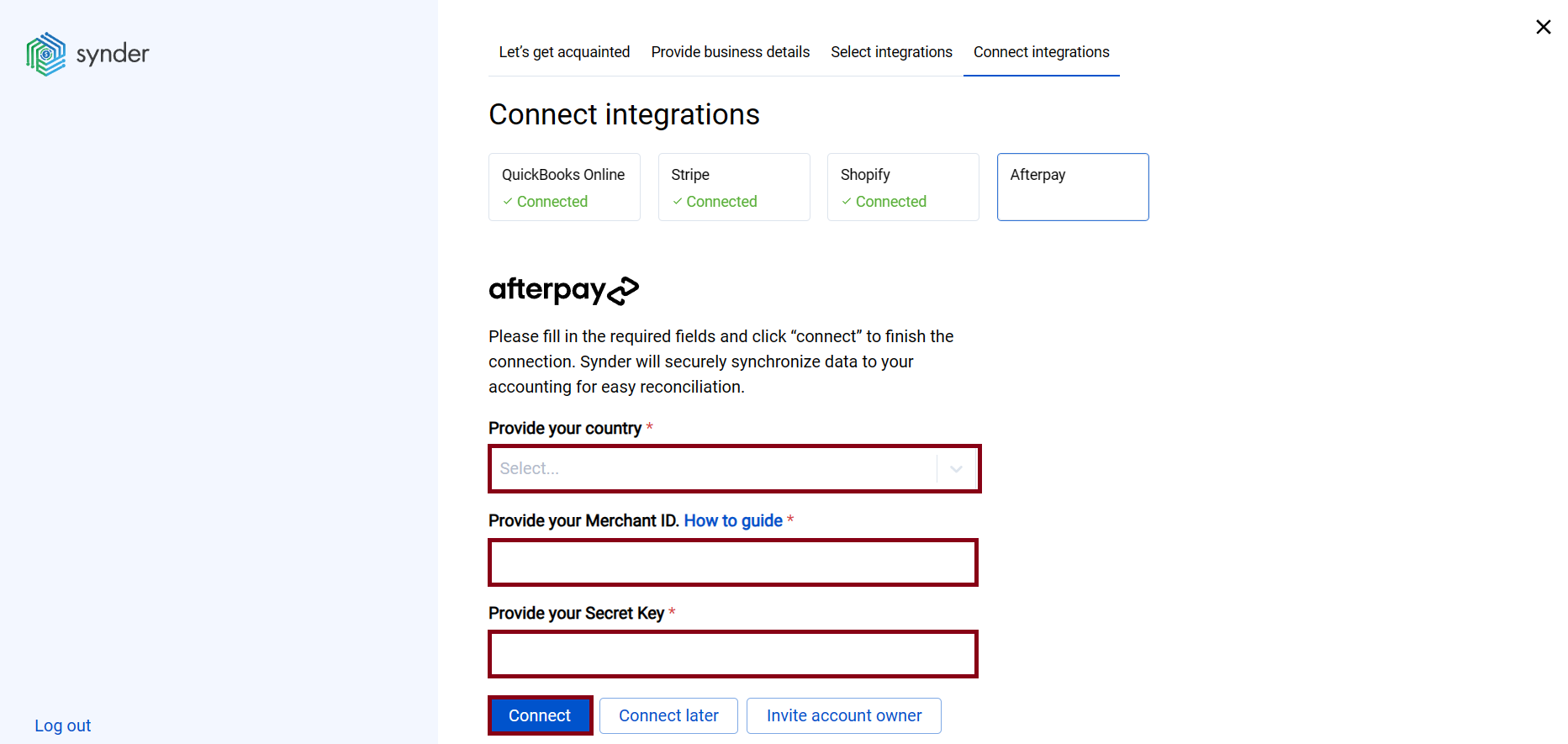Click the red asterisk after Provide your country
Image resolution: width=1568 pixels, height=744 pixels.
(x=648, y=428)
